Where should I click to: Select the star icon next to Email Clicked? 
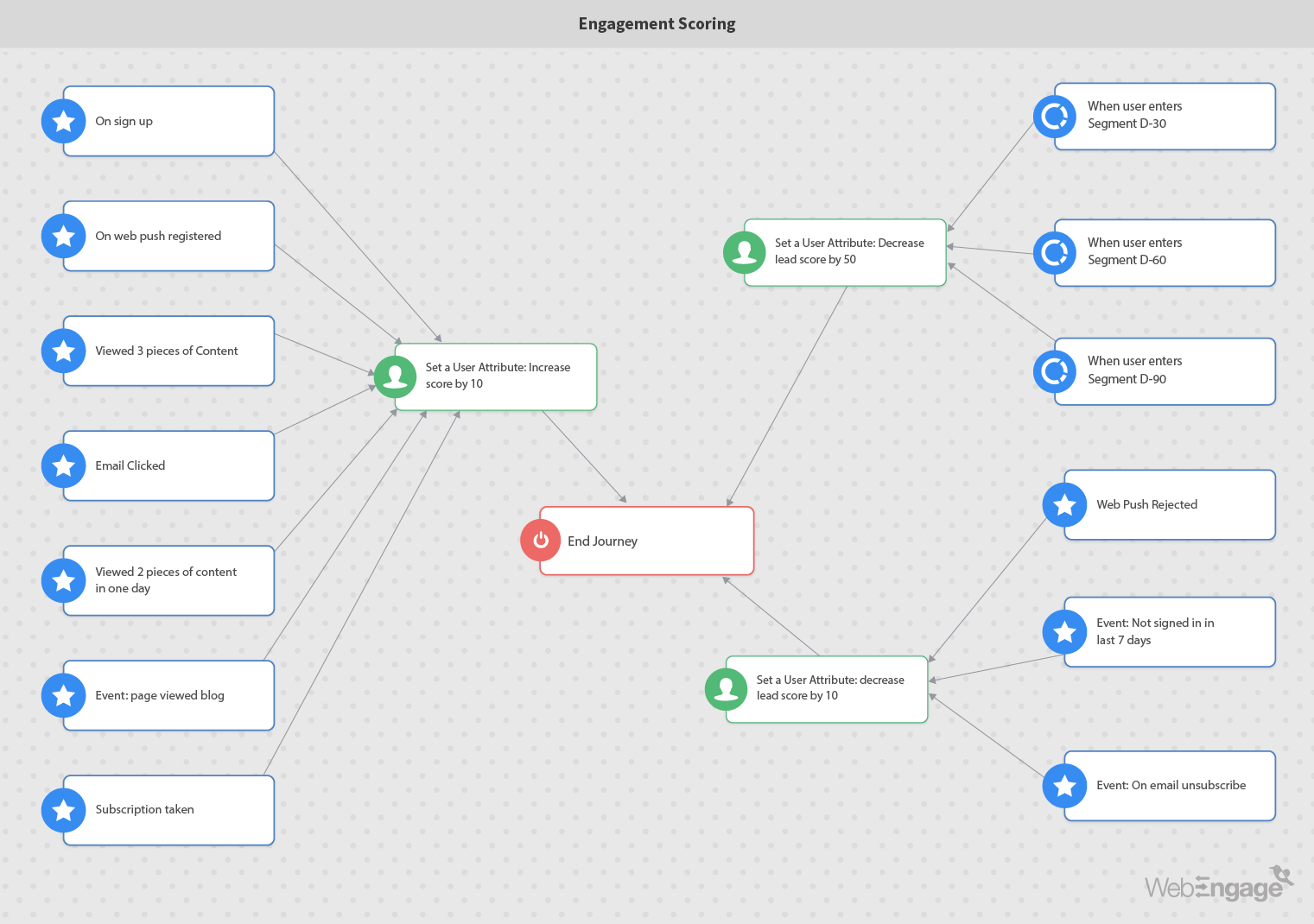[63, 466]
